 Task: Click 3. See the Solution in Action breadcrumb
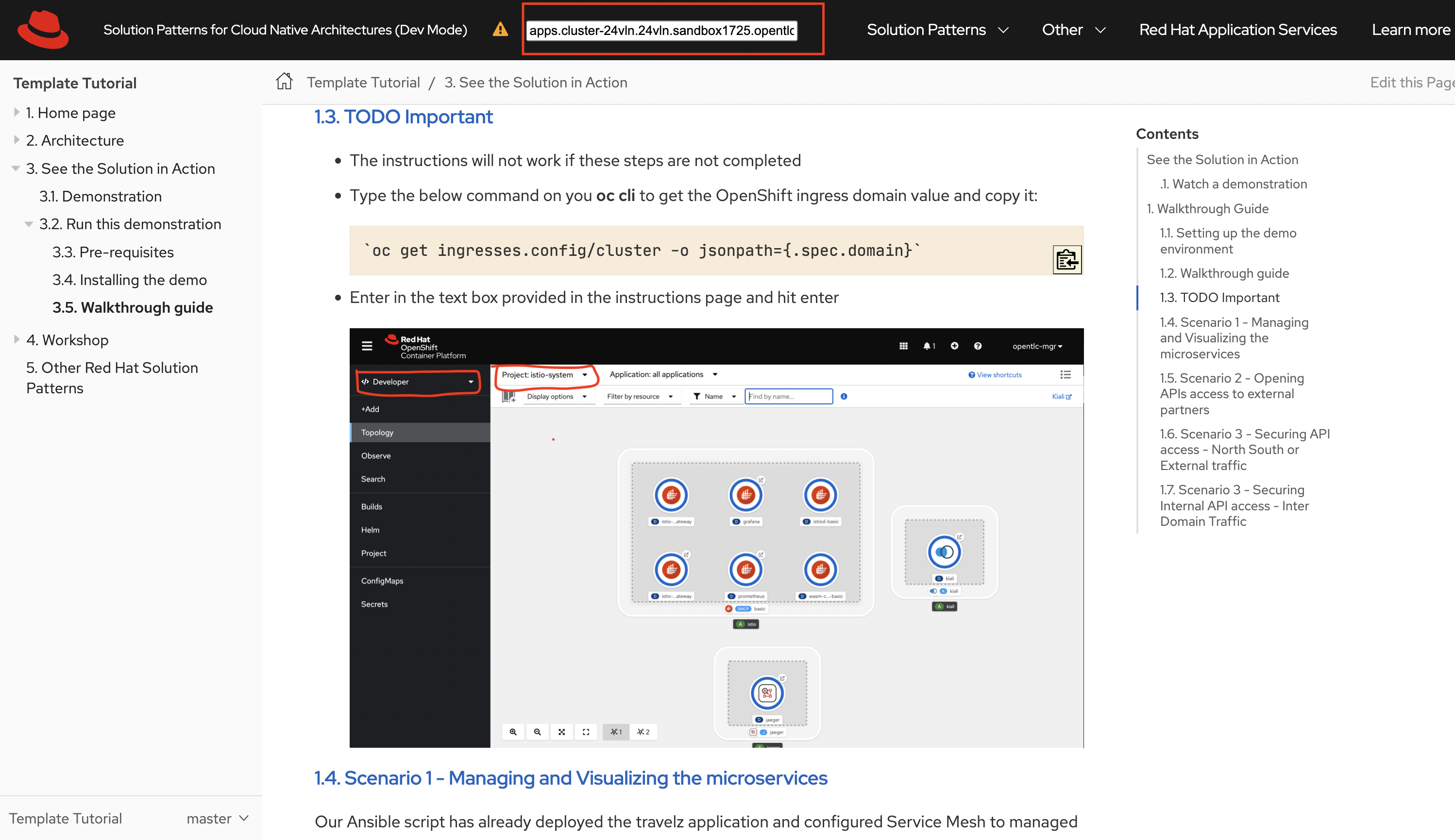(535, 82)
